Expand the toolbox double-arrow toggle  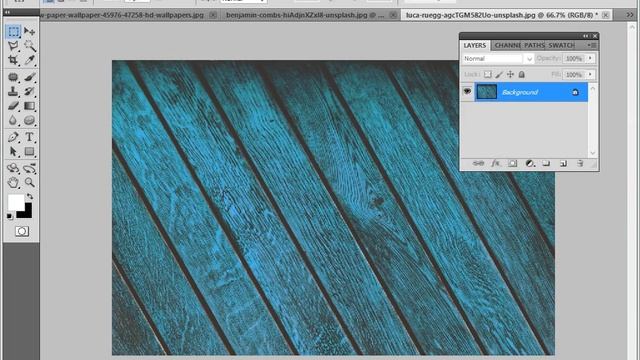pyautogui.click(x=7, y=12)
